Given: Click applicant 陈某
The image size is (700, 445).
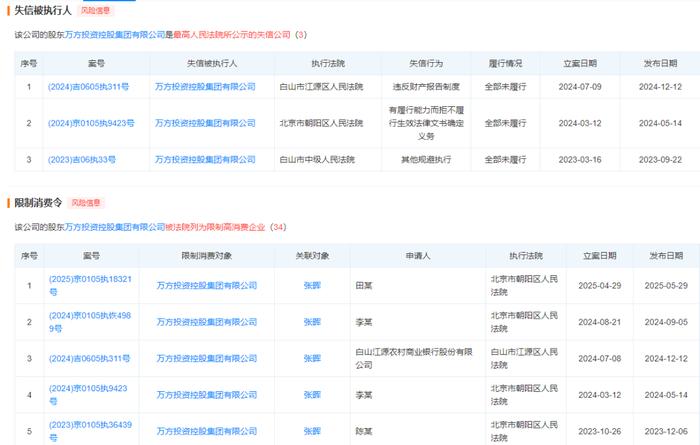Looking at the screenshot, I should (364, 431).
